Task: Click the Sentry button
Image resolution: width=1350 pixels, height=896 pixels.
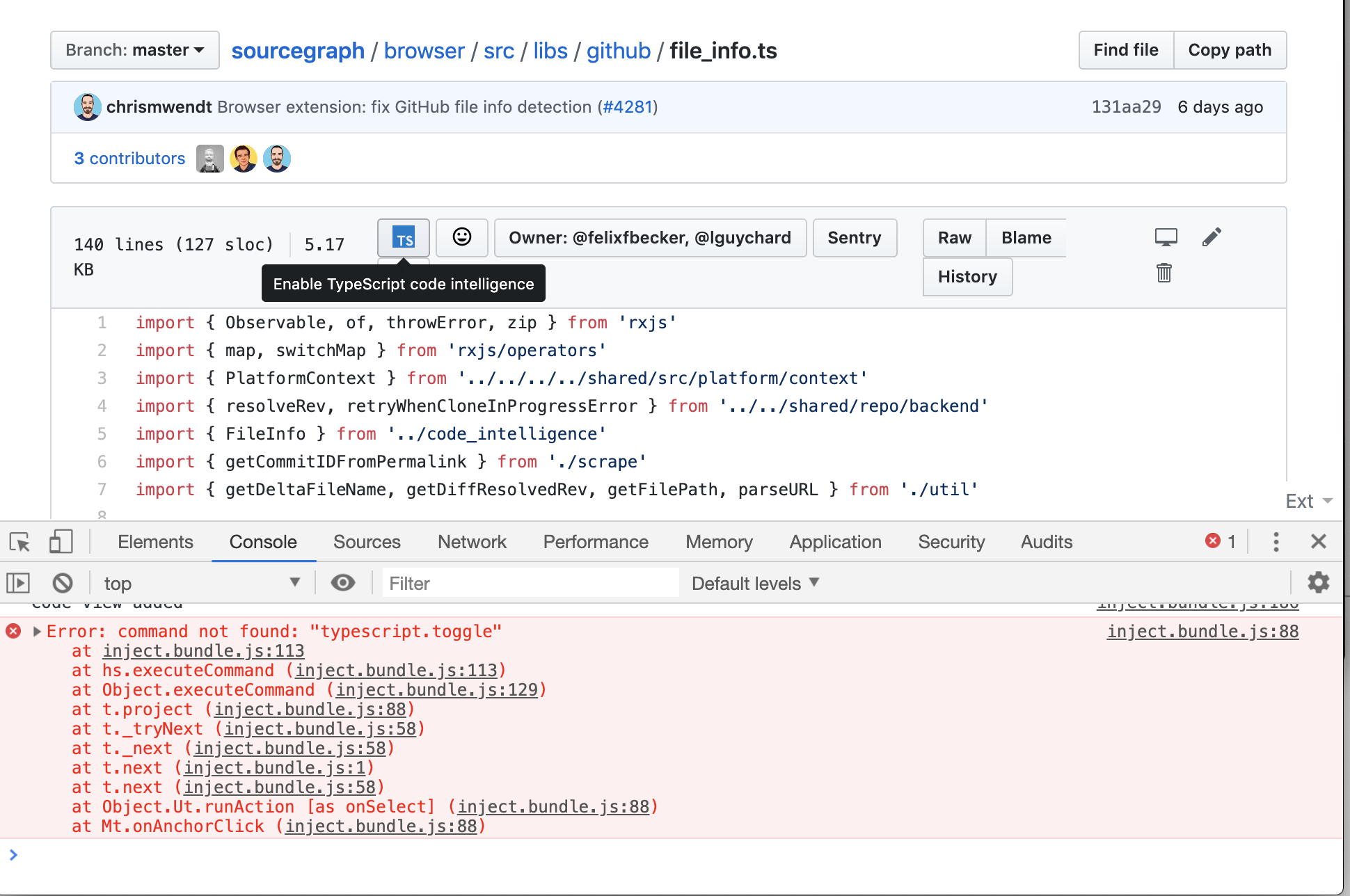Action: pyautogui.click(x=855, y=238)
